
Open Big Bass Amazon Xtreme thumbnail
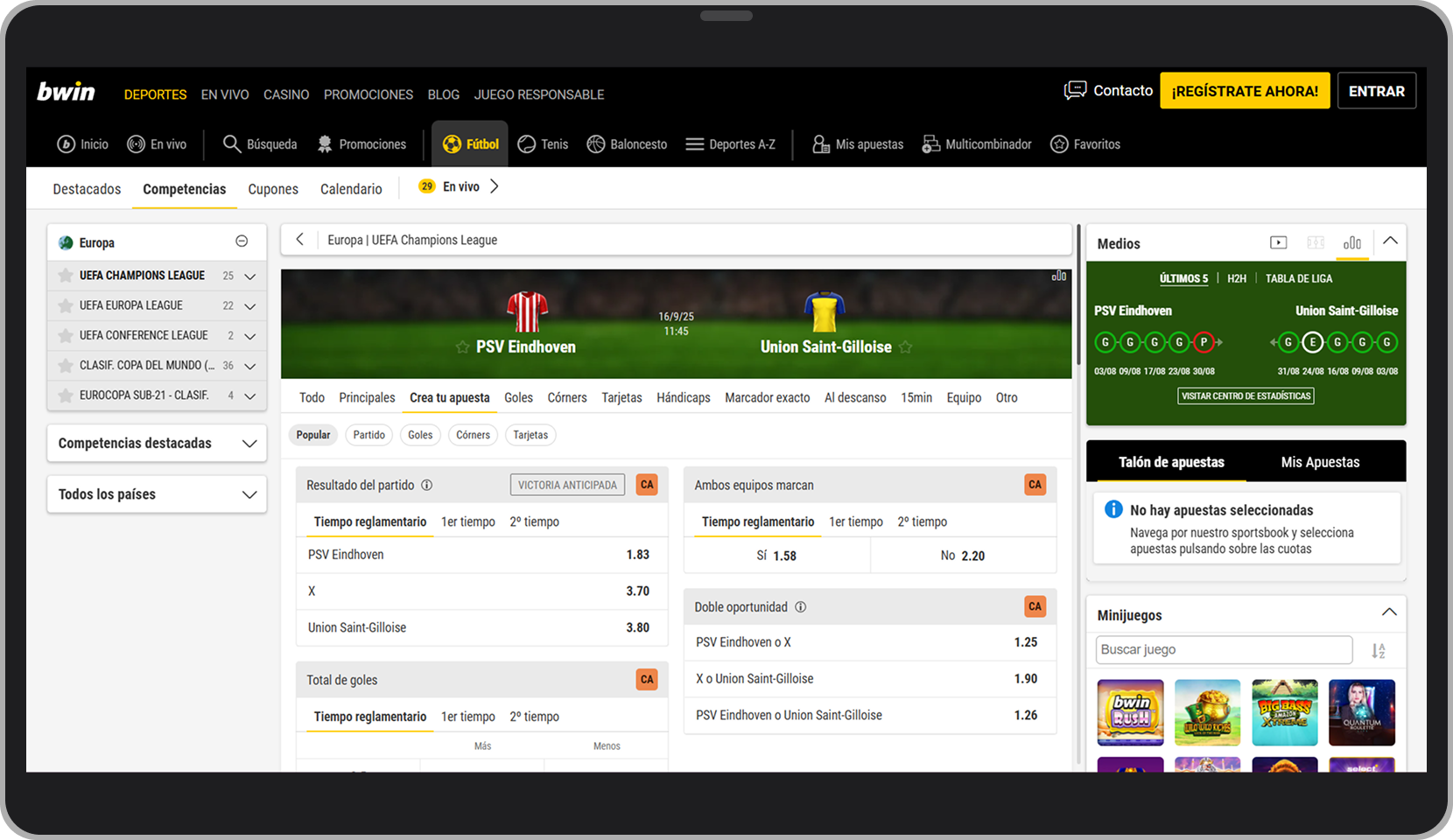(1285, 712)
